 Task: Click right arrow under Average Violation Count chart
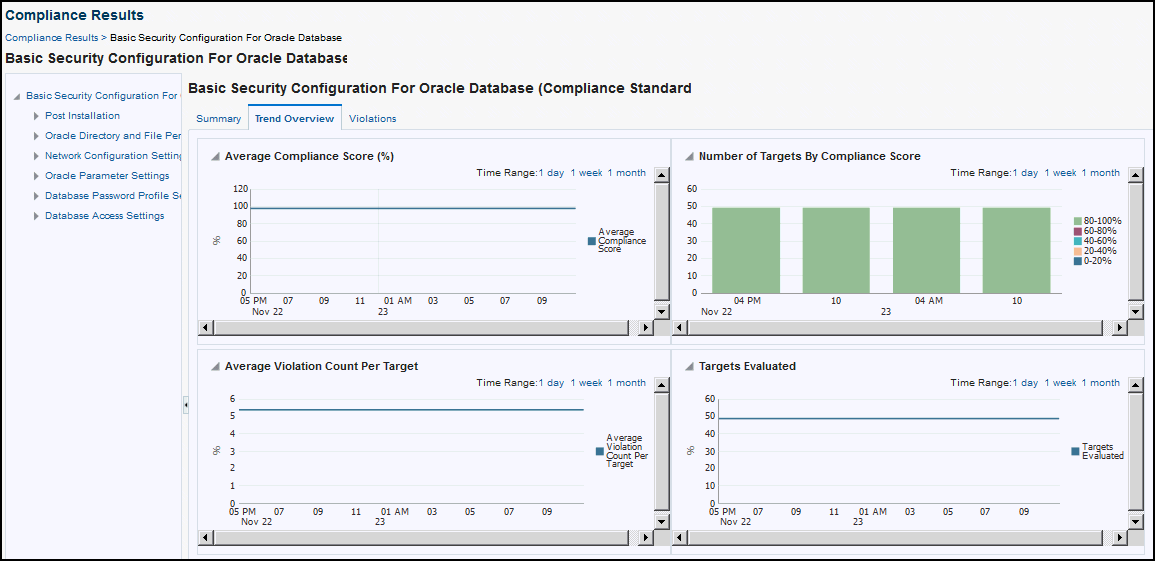645,537
